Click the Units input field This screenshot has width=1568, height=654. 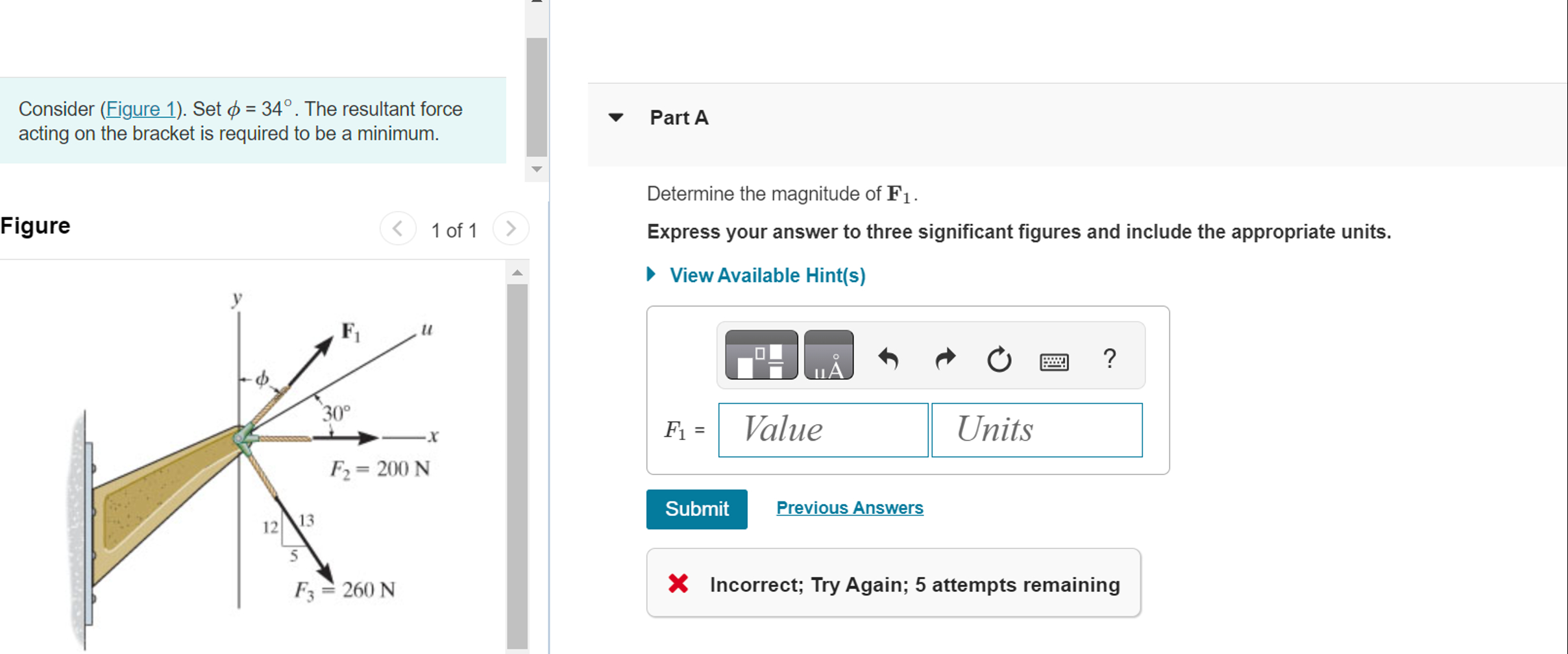pos(1036,430)
